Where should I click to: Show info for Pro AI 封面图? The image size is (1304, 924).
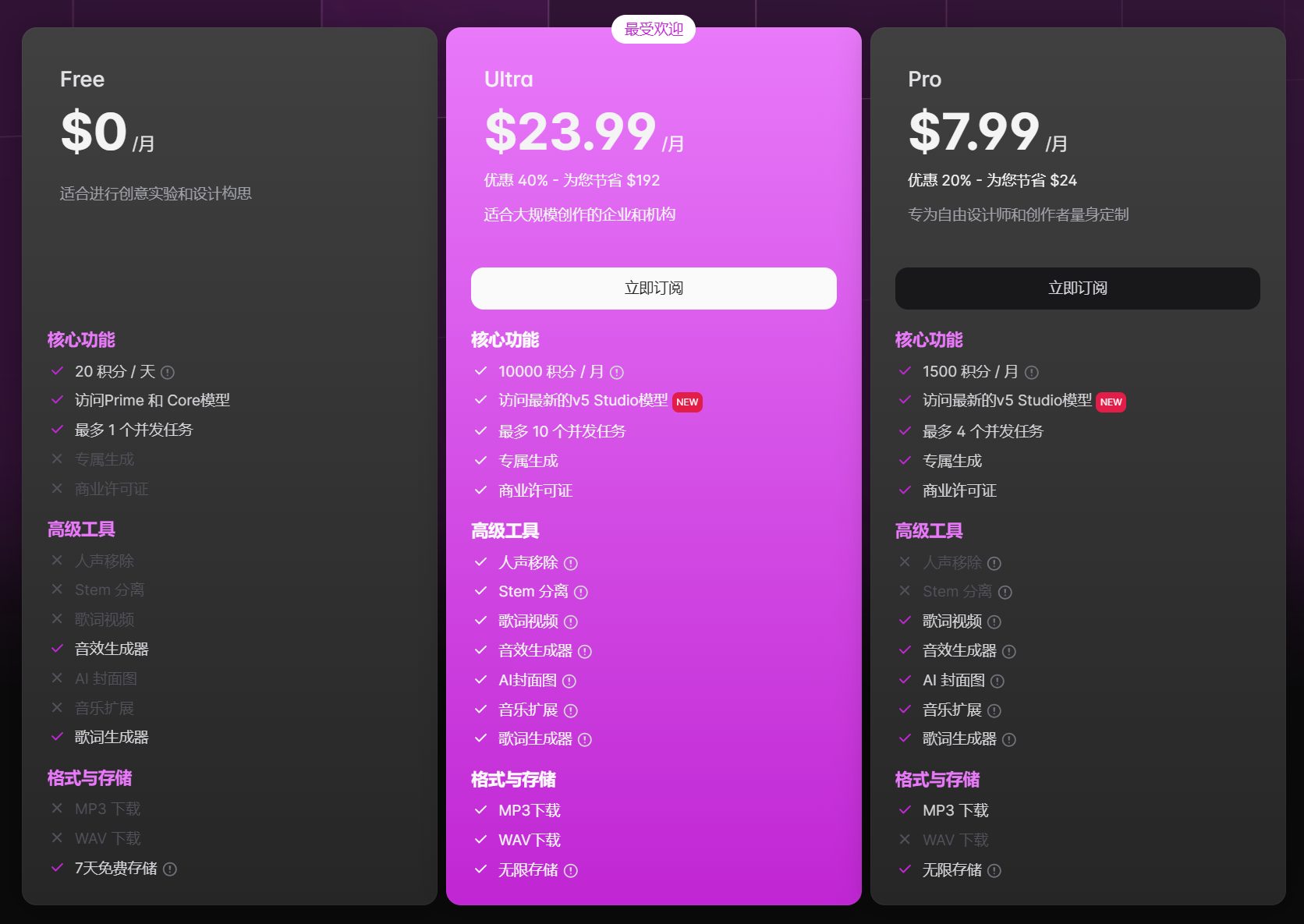coord(997,681)
